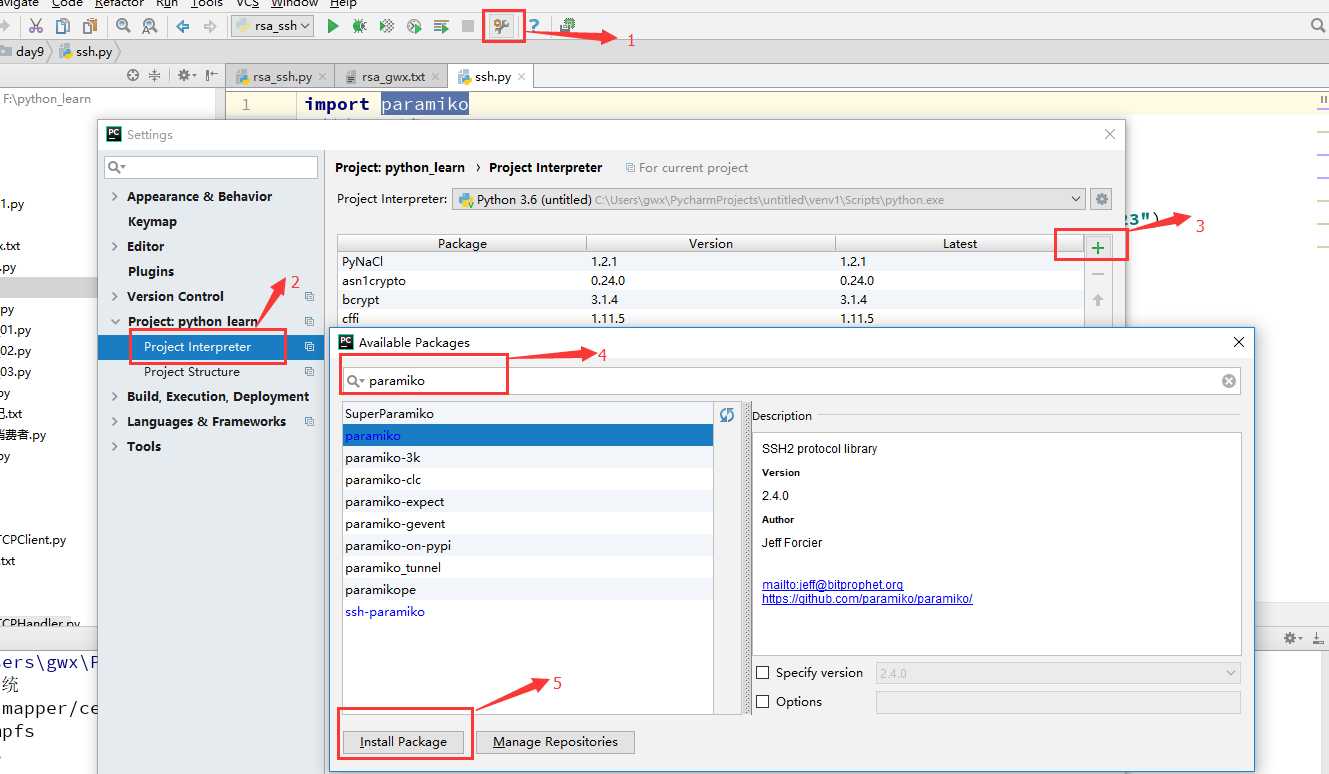Start debugging with the bug icon
Viewport: 1329px width, 774px height.
click(x=360, y=26)
